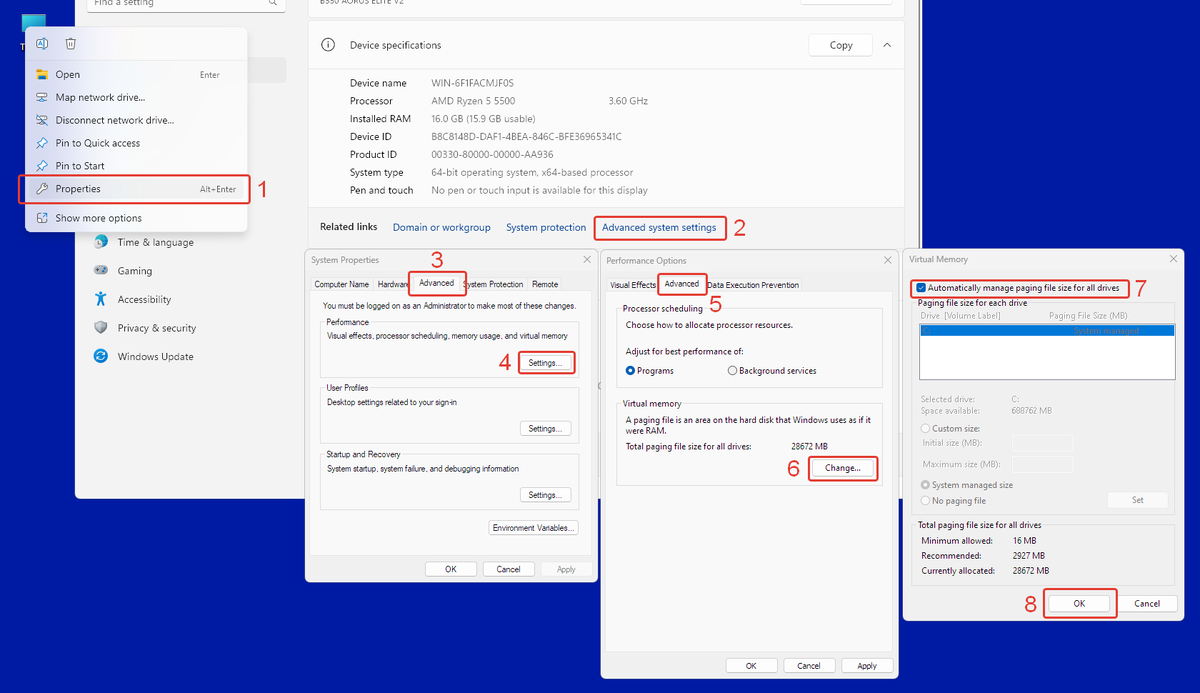
Task: Click the Maximum size (MB) field
Action: (1042, 464)
